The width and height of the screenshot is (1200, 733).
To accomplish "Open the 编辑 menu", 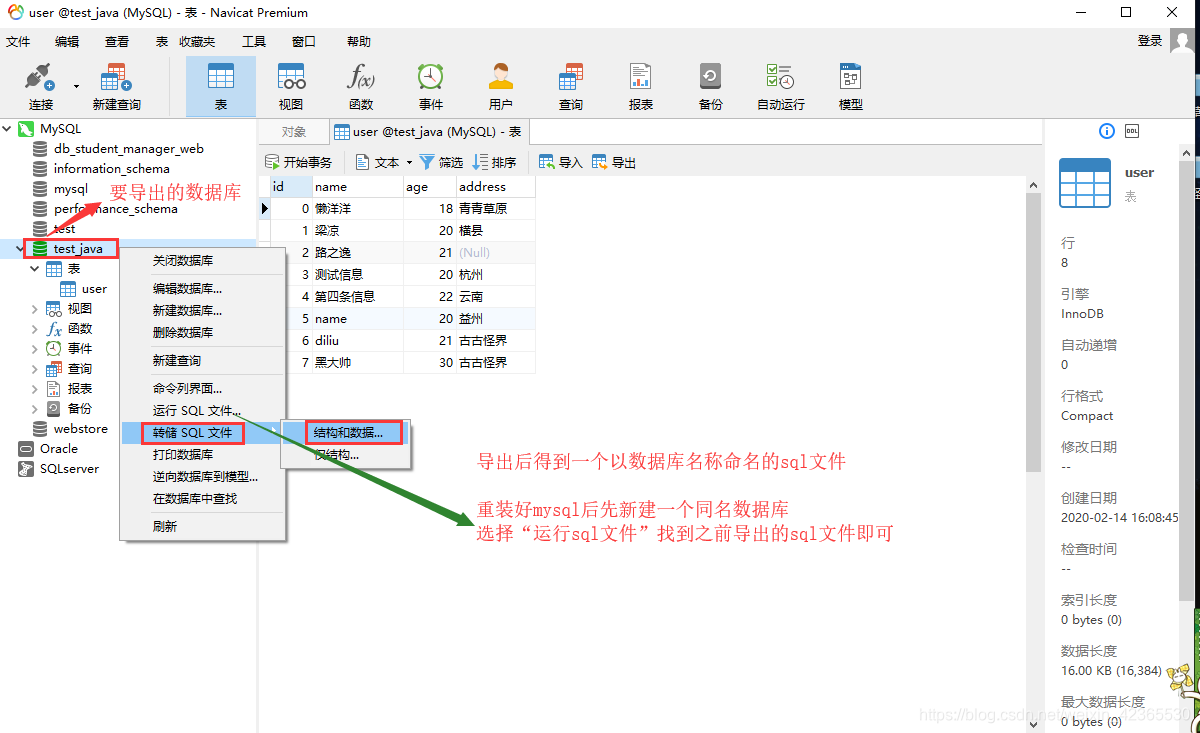I will pos(67,42).
